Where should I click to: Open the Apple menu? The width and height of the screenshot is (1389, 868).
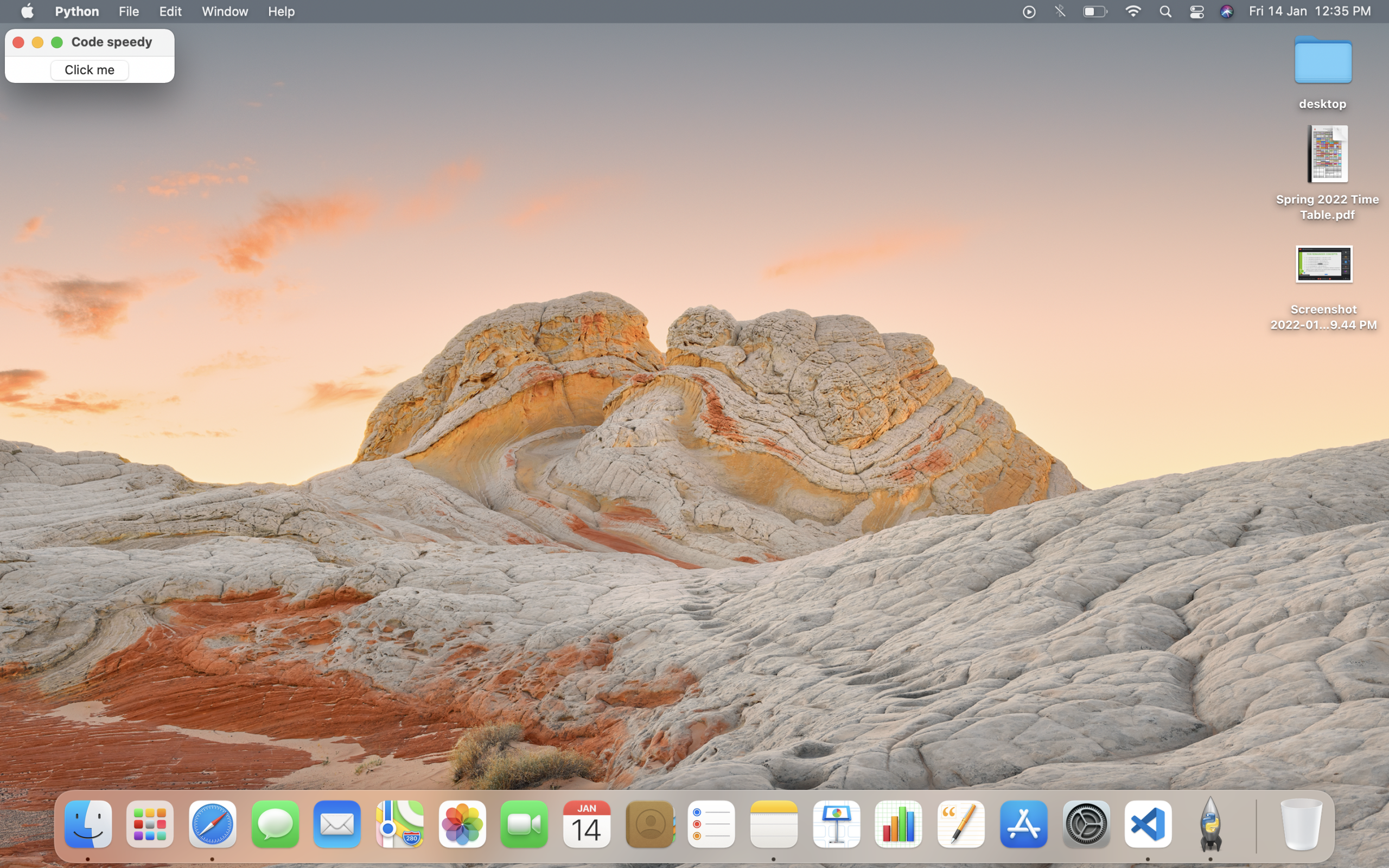point(27,11)
